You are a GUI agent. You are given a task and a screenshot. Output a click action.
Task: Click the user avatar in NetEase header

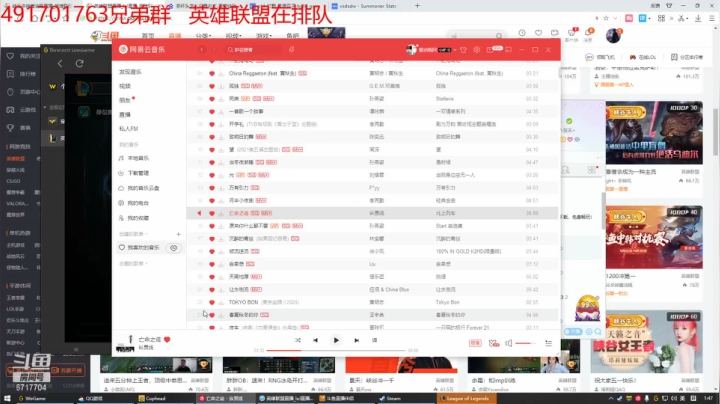[411, 50]
